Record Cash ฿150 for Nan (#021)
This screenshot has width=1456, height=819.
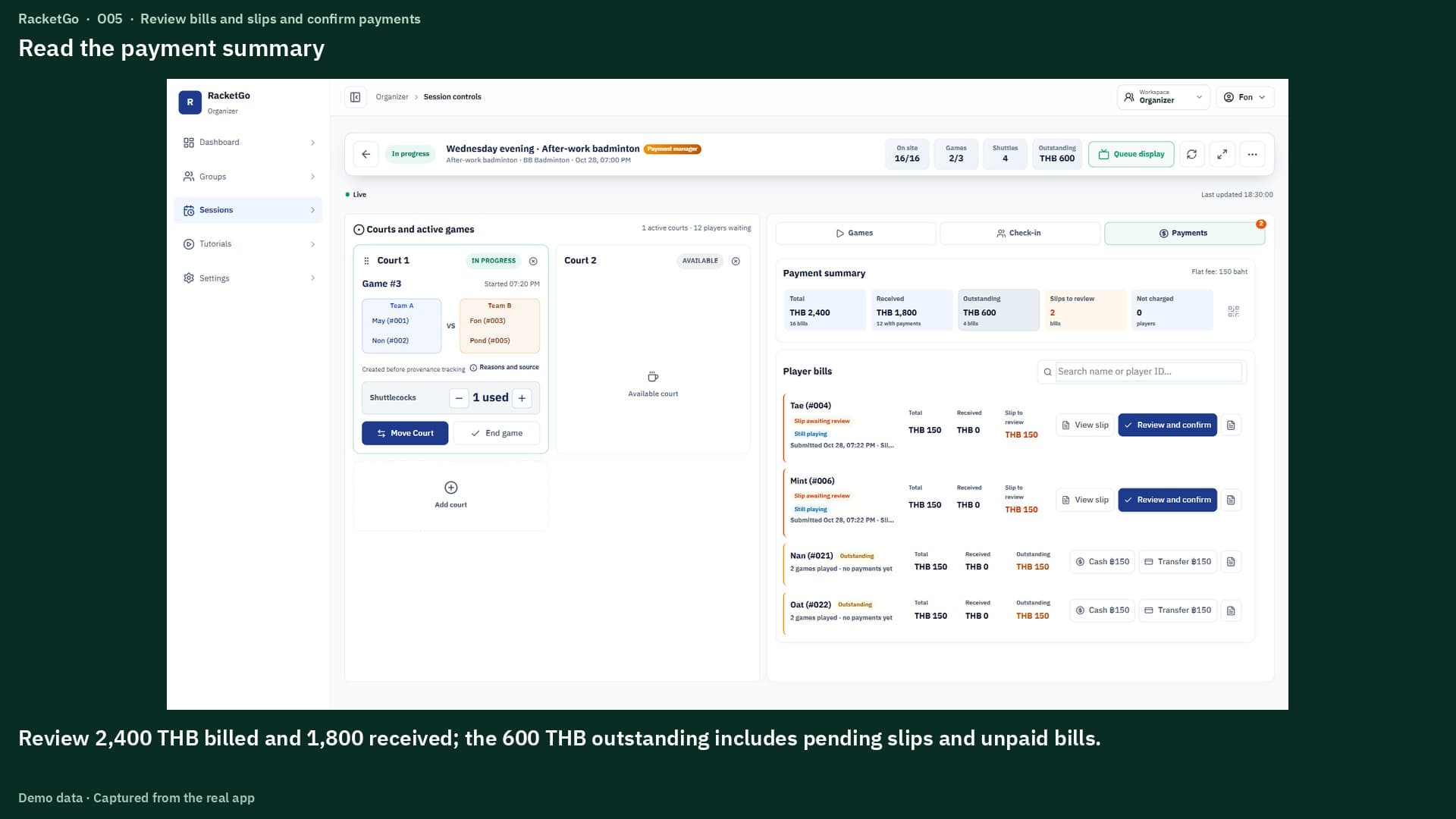coord(1103,562)
